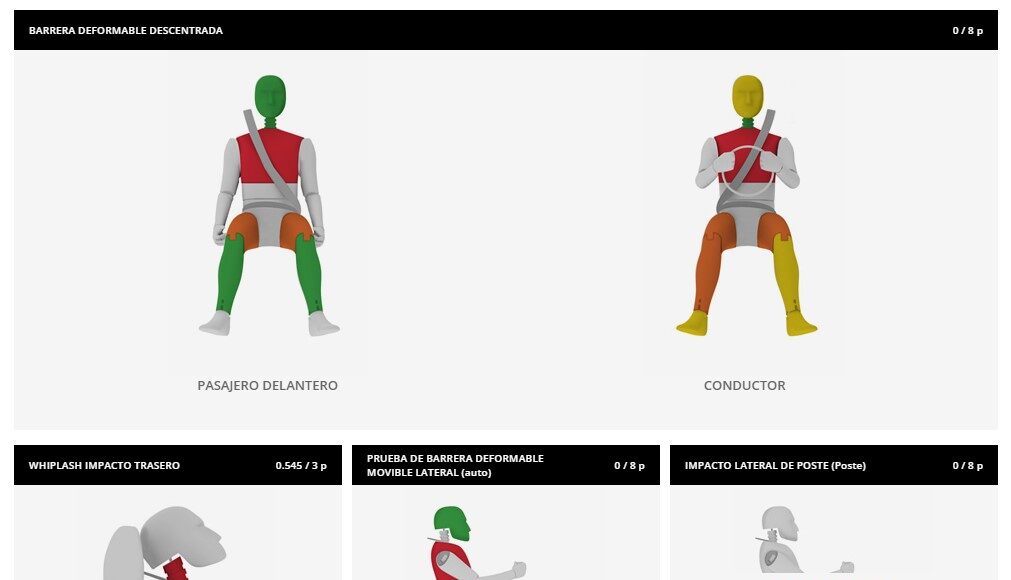Click the driver dummy's yellow head
Screen dimensions: 1011x580
pyautogui.click(x=748, y=96)
